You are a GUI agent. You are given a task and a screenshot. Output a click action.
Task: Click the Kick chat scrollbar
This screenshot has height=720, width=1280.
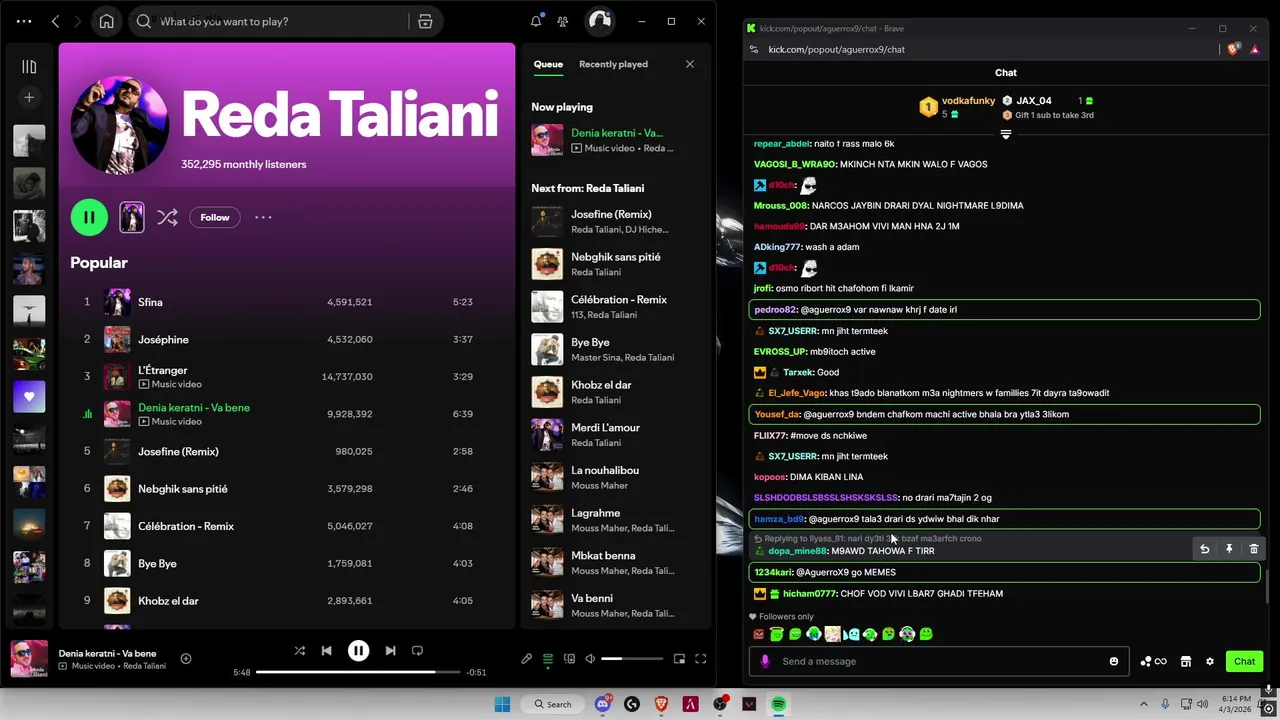(x=1268, y=586)
